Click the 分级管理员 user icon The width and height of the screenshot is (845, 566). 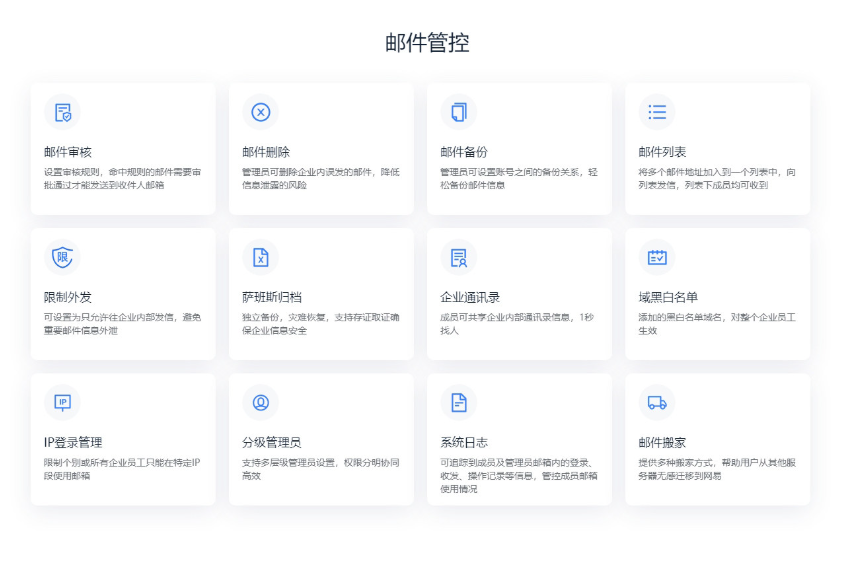click(260, 402)
